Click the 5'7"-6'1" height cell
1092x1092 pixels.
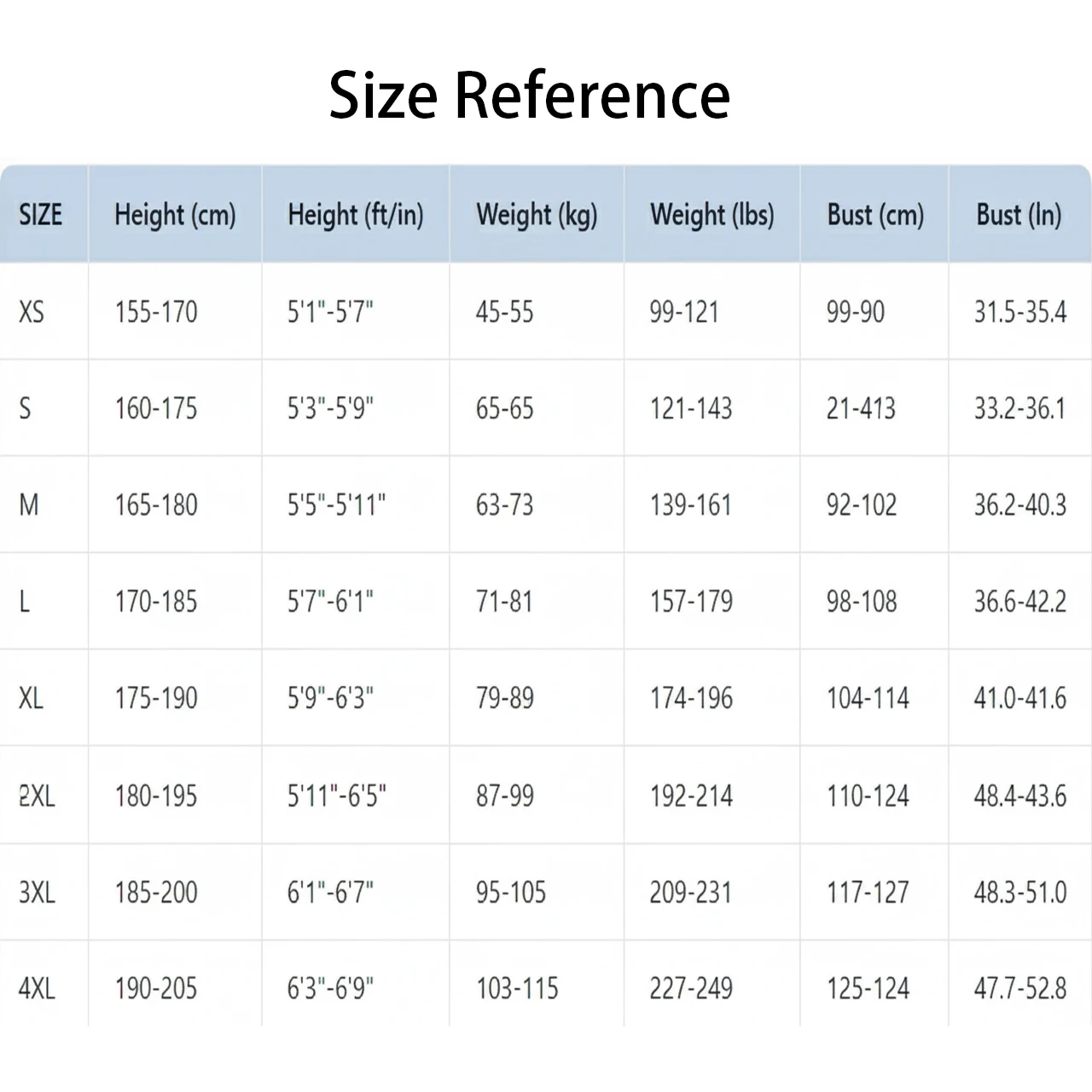click(330, 601)
